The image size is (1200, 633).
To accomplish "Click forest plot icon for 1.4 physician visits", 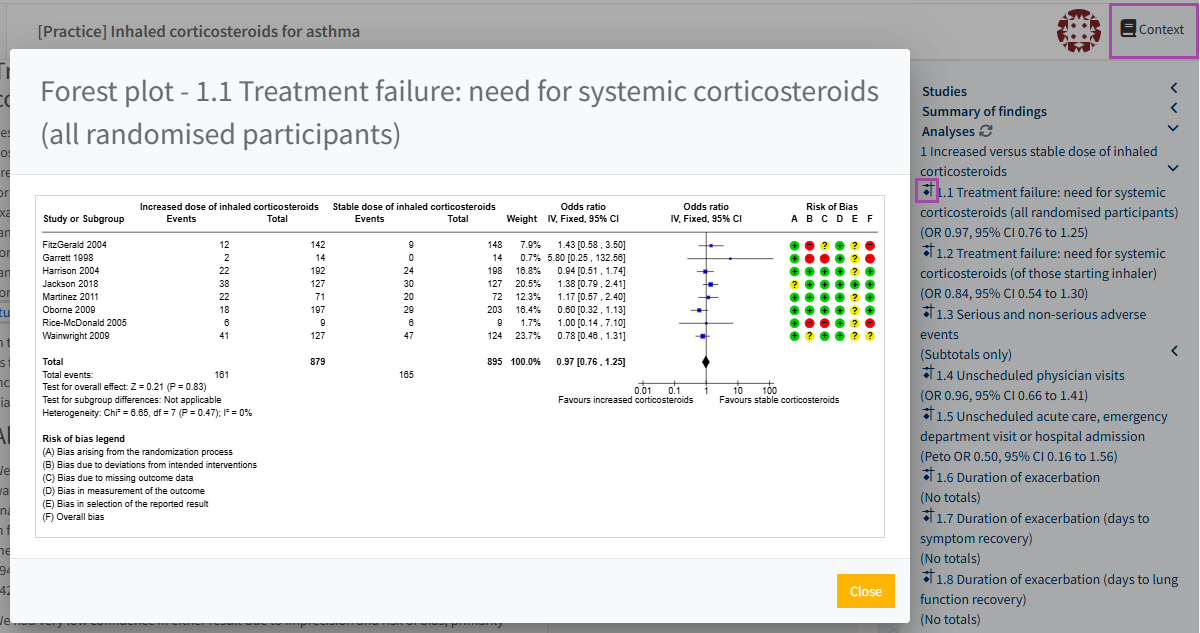I will pos(927,374).
